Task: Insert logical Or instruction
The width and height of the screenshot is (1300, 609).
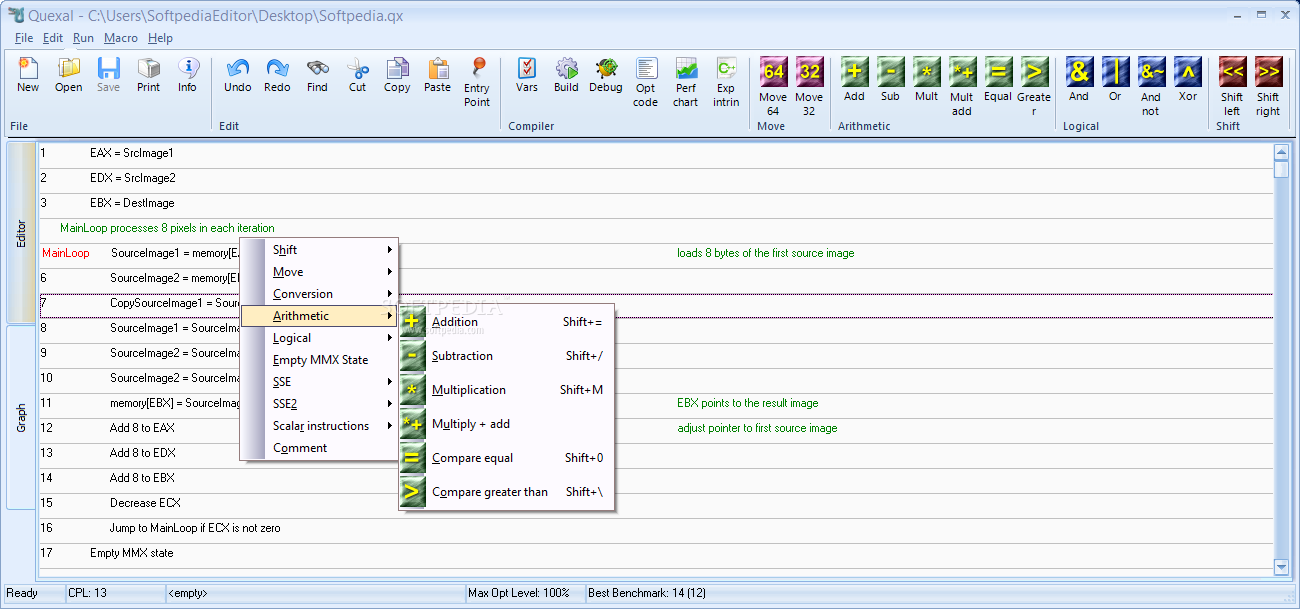Action: 1115,79
